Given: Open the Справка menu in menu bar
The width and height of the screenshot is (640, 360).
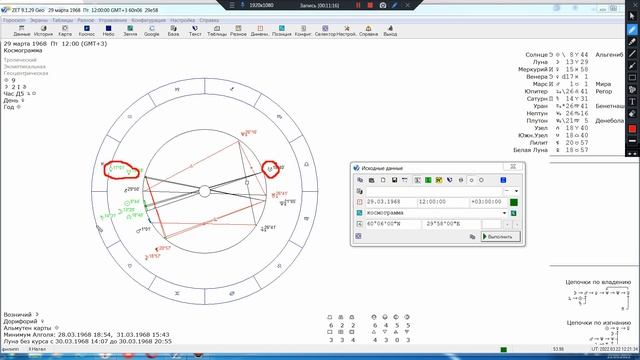Looking at the screenshot, I should tap(209, 20).
